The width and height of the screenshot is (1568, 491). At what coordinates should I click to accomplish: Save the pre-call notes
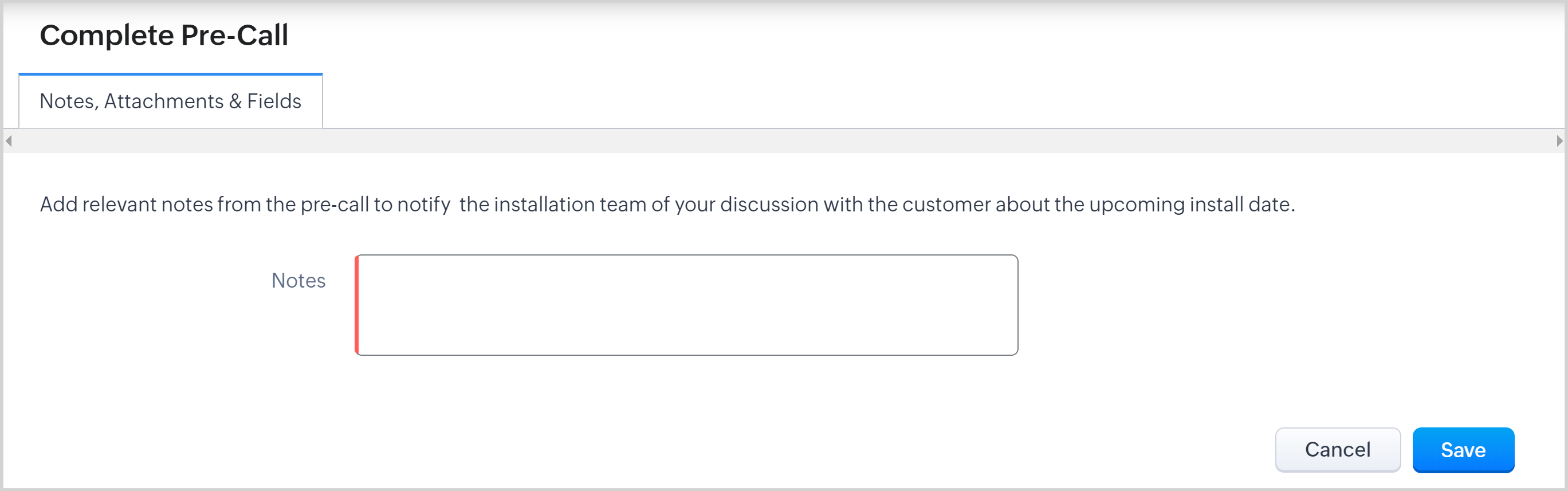1463,450
